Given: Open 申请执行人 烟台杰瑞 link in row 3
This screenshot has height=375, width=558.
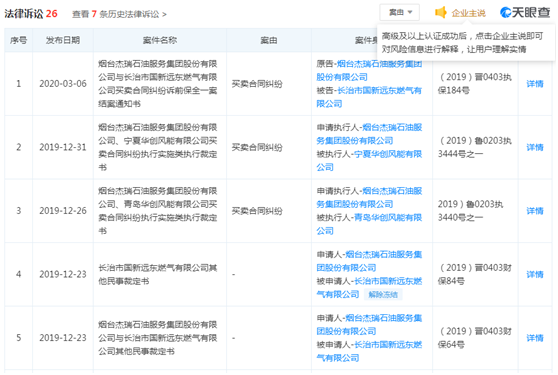Looking at the screenshot, I should 369,197.
